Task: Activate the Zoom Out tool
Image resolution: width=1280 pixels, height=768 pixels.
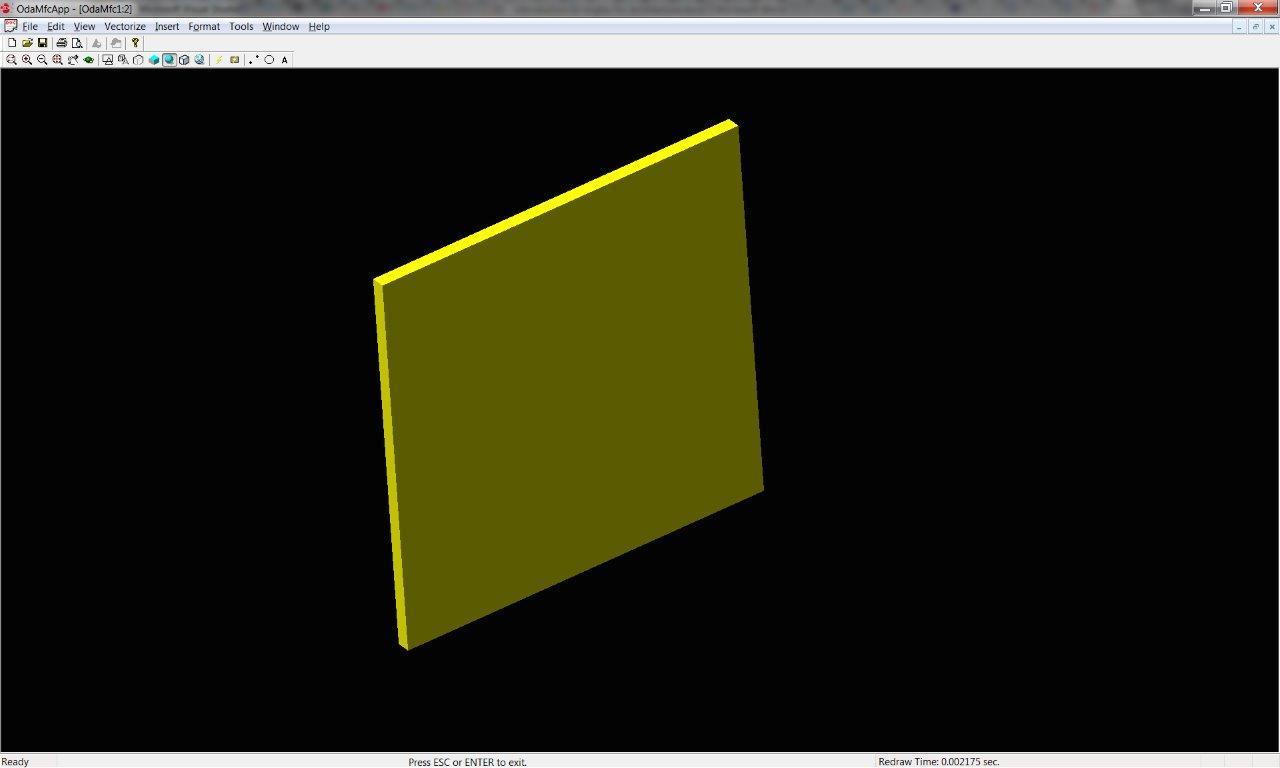Action: point(42,59)
